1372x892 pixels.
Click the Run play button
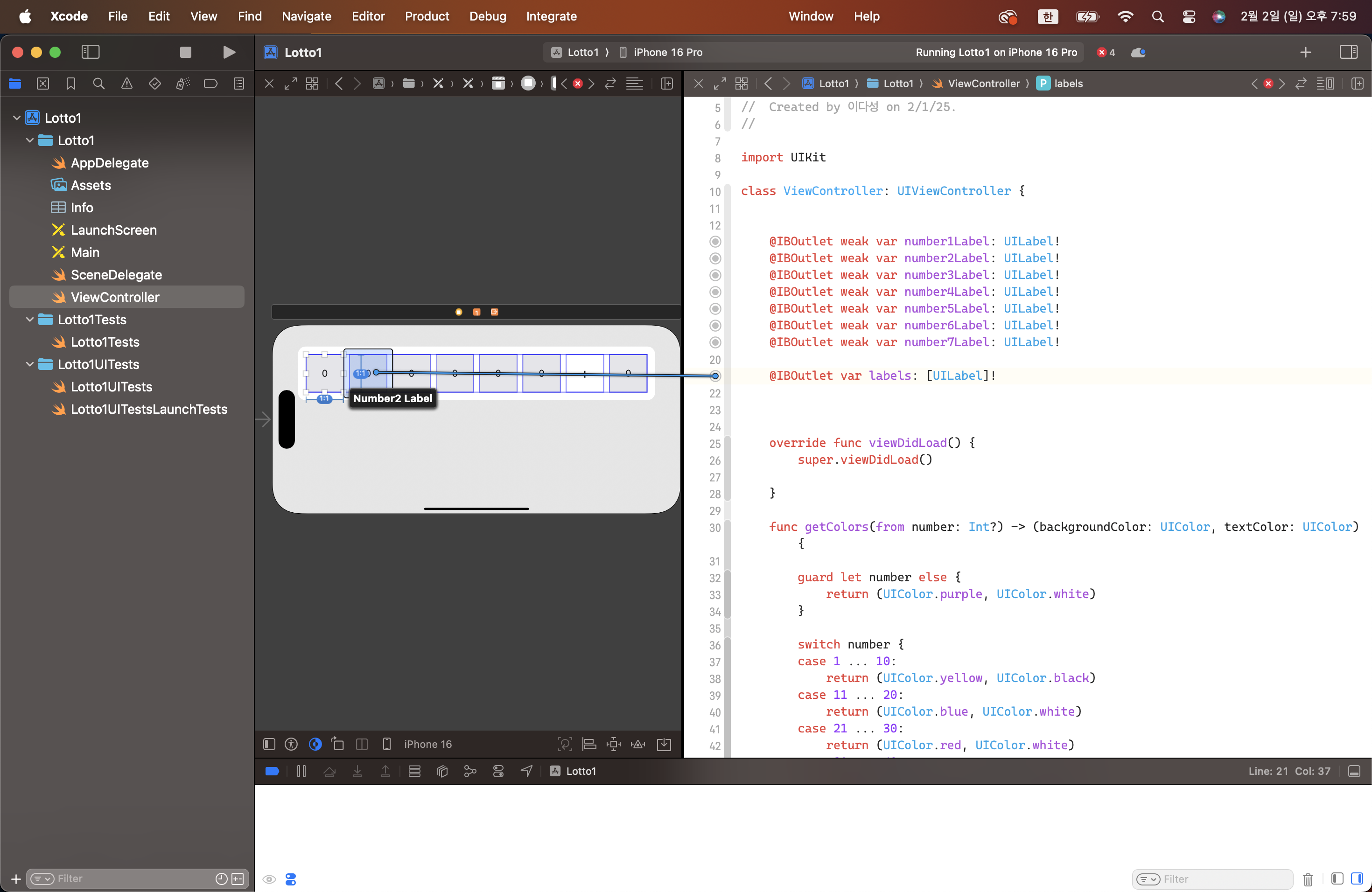(229, 52)
